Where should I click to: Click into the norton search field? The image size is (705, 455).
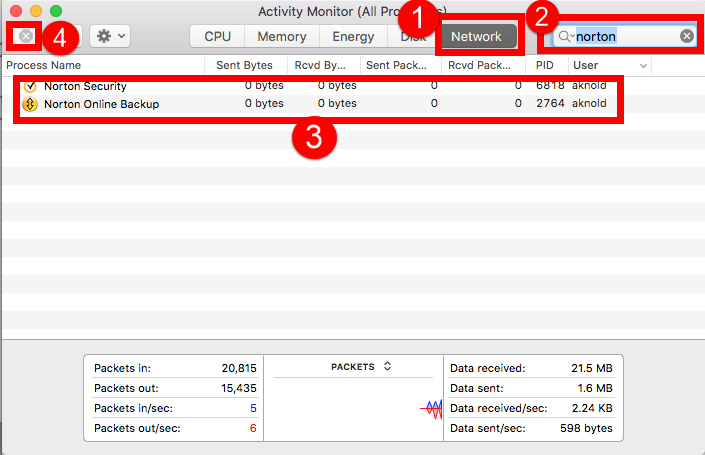point(625,36)
